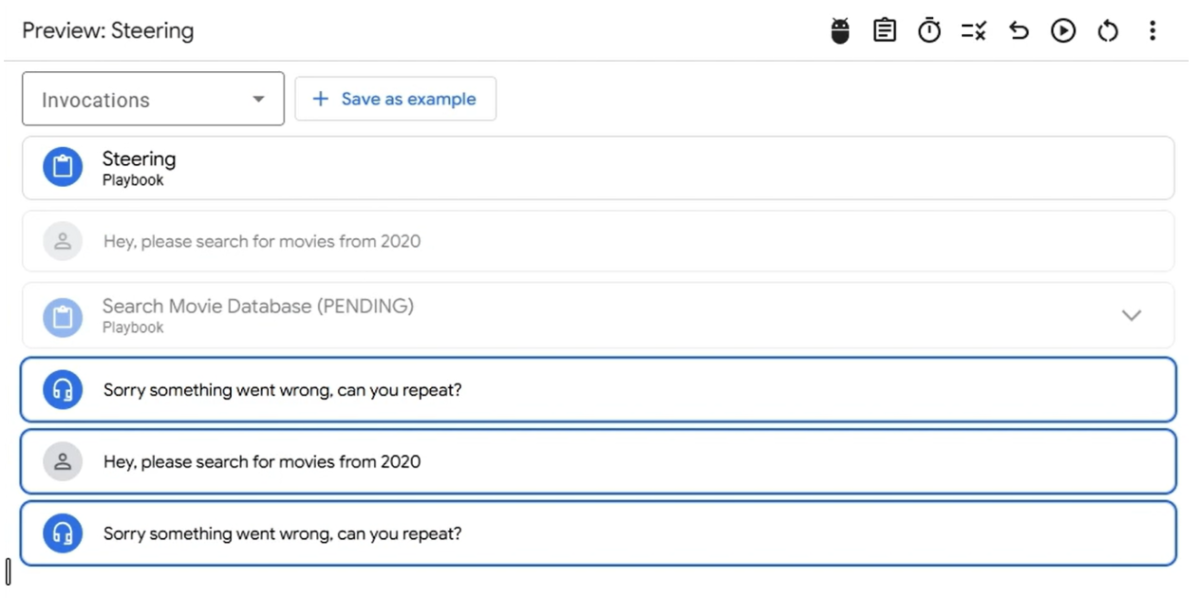Click headset agent icon on first error reply
This screenshot has width=1200, height=598.
62,390
